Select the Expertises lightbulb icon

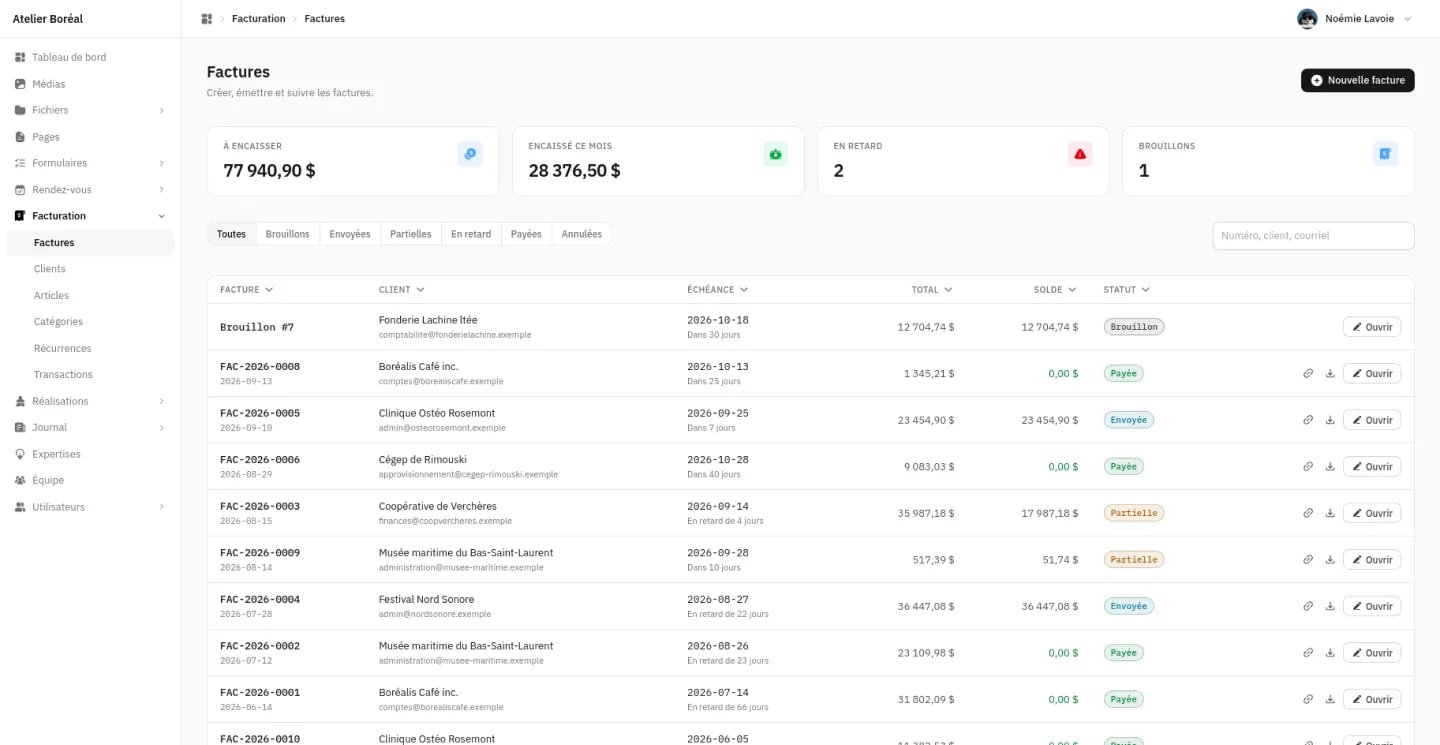[20, 454]
